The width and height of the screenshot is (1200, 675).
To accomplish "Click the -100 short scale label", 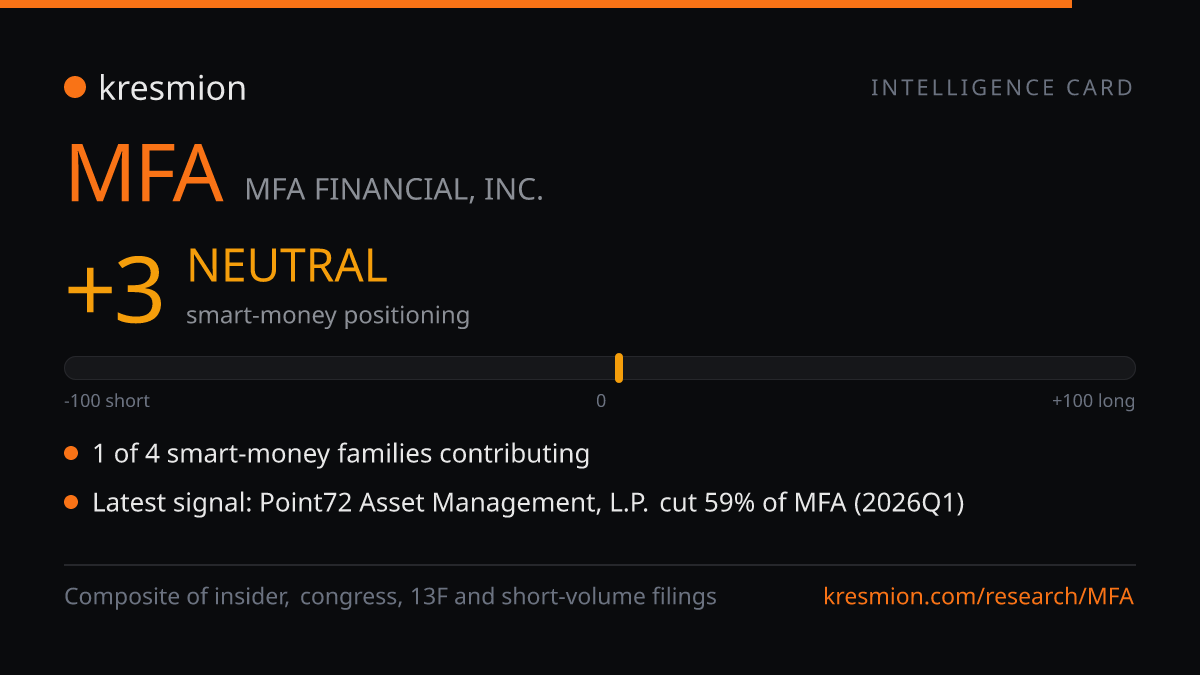I will click(107, 401).
